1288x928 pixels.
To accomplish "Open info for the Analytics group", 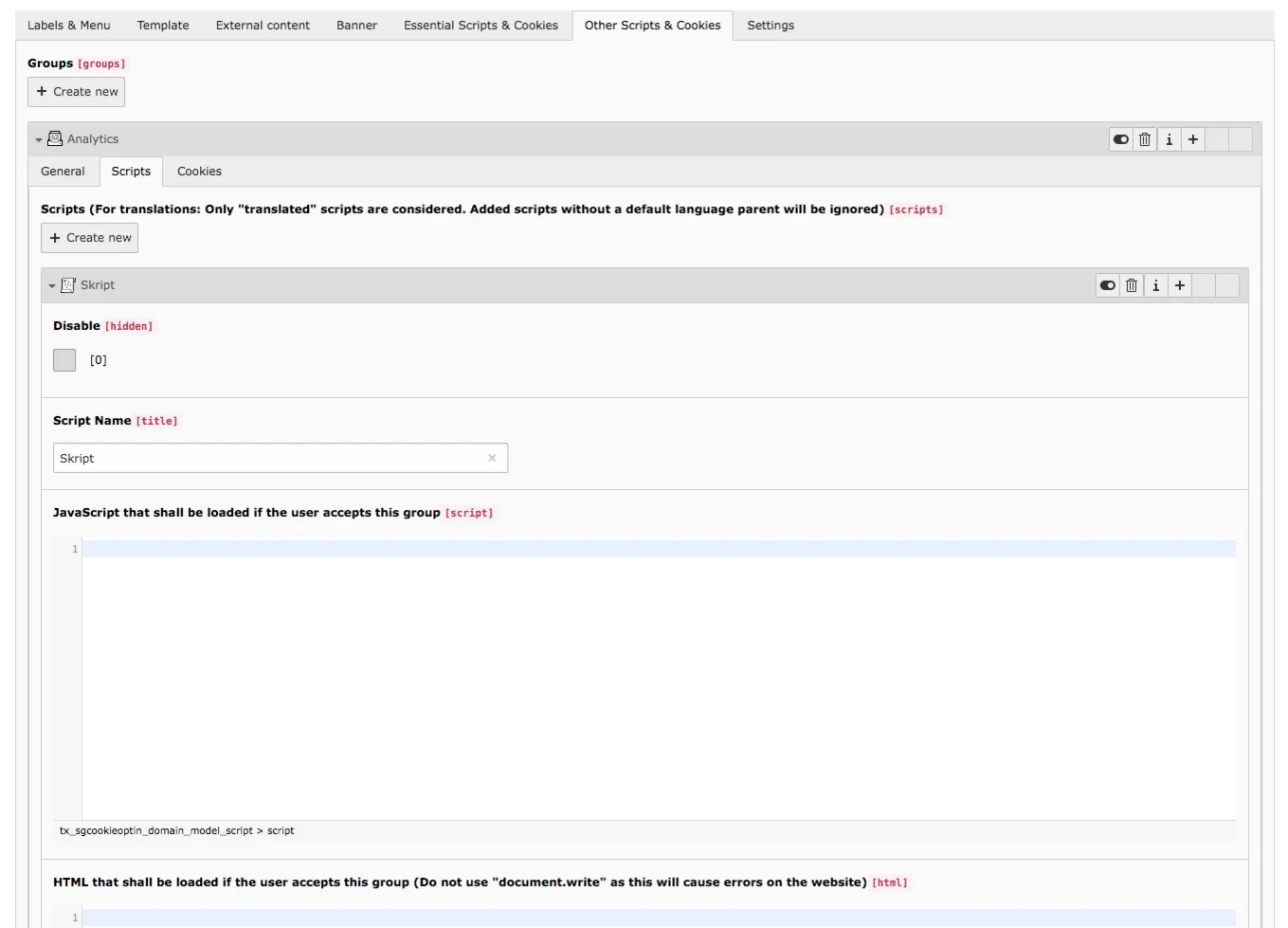I will (x=1169, y=138).
